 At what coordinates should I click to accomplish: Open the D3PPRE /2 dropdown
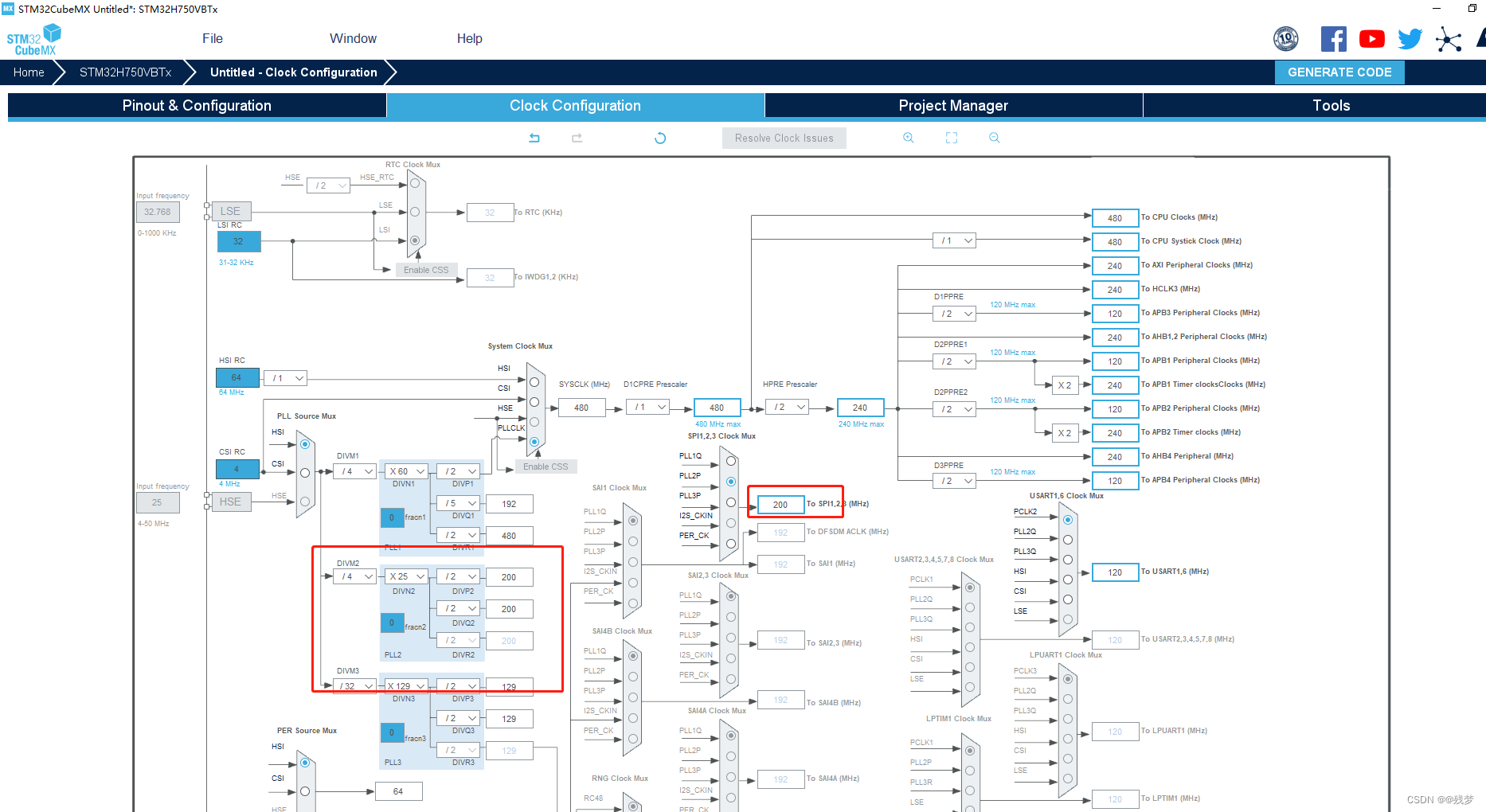954,481
